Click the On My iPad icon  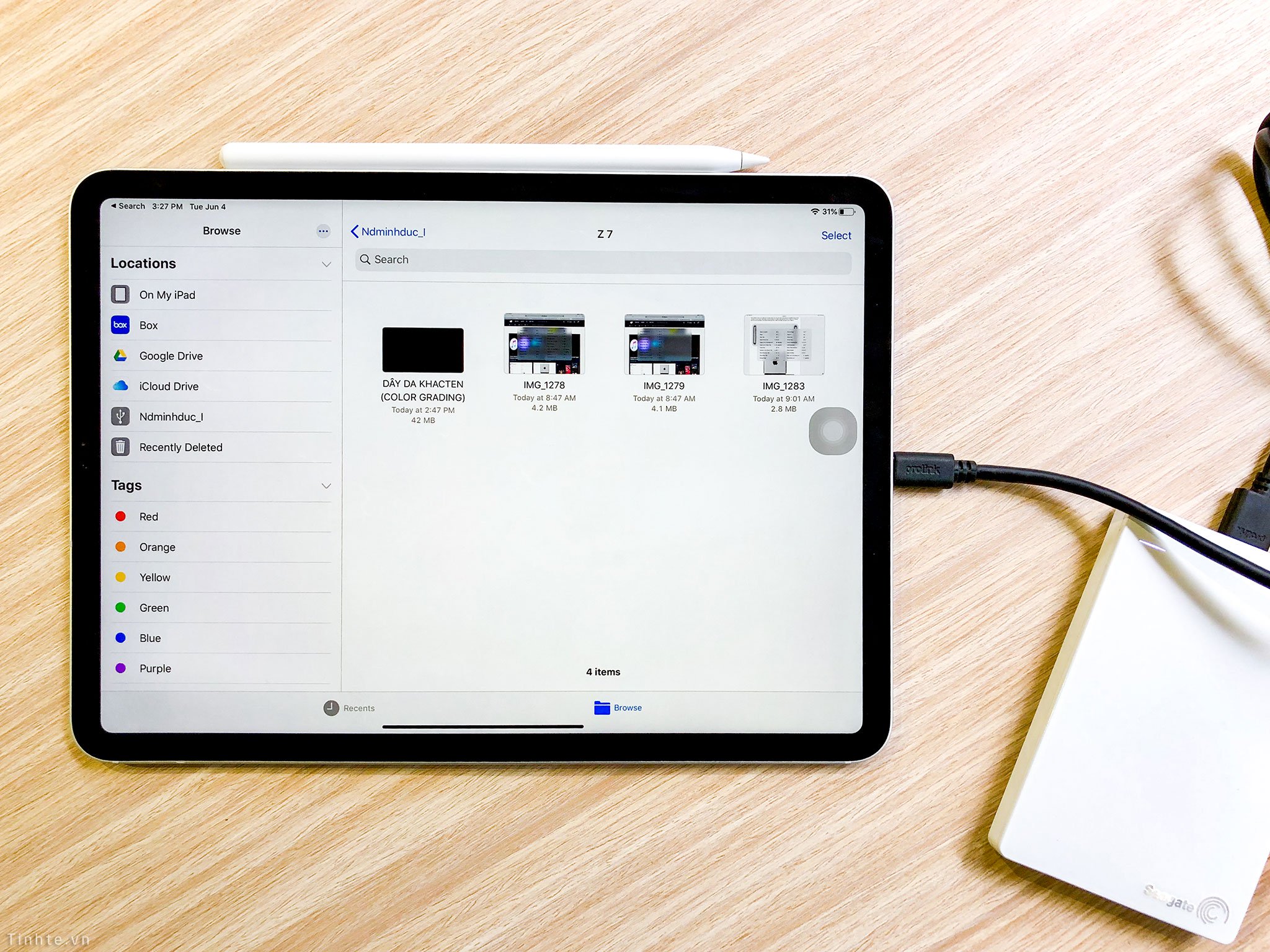point(119,294)
